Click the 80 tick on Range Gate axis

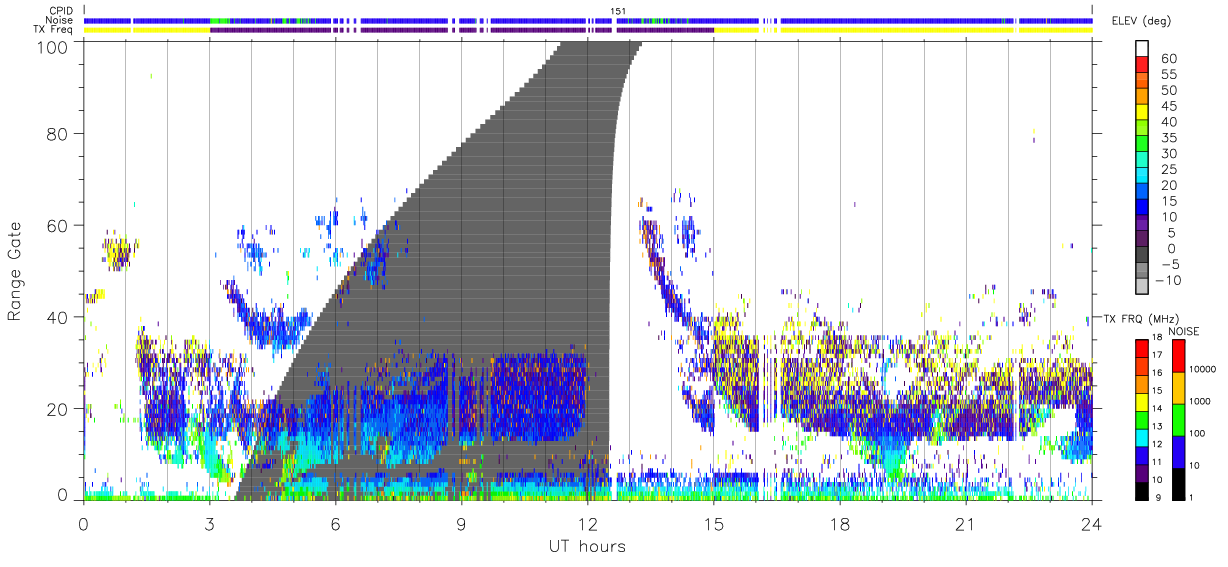tap(58, 134)
